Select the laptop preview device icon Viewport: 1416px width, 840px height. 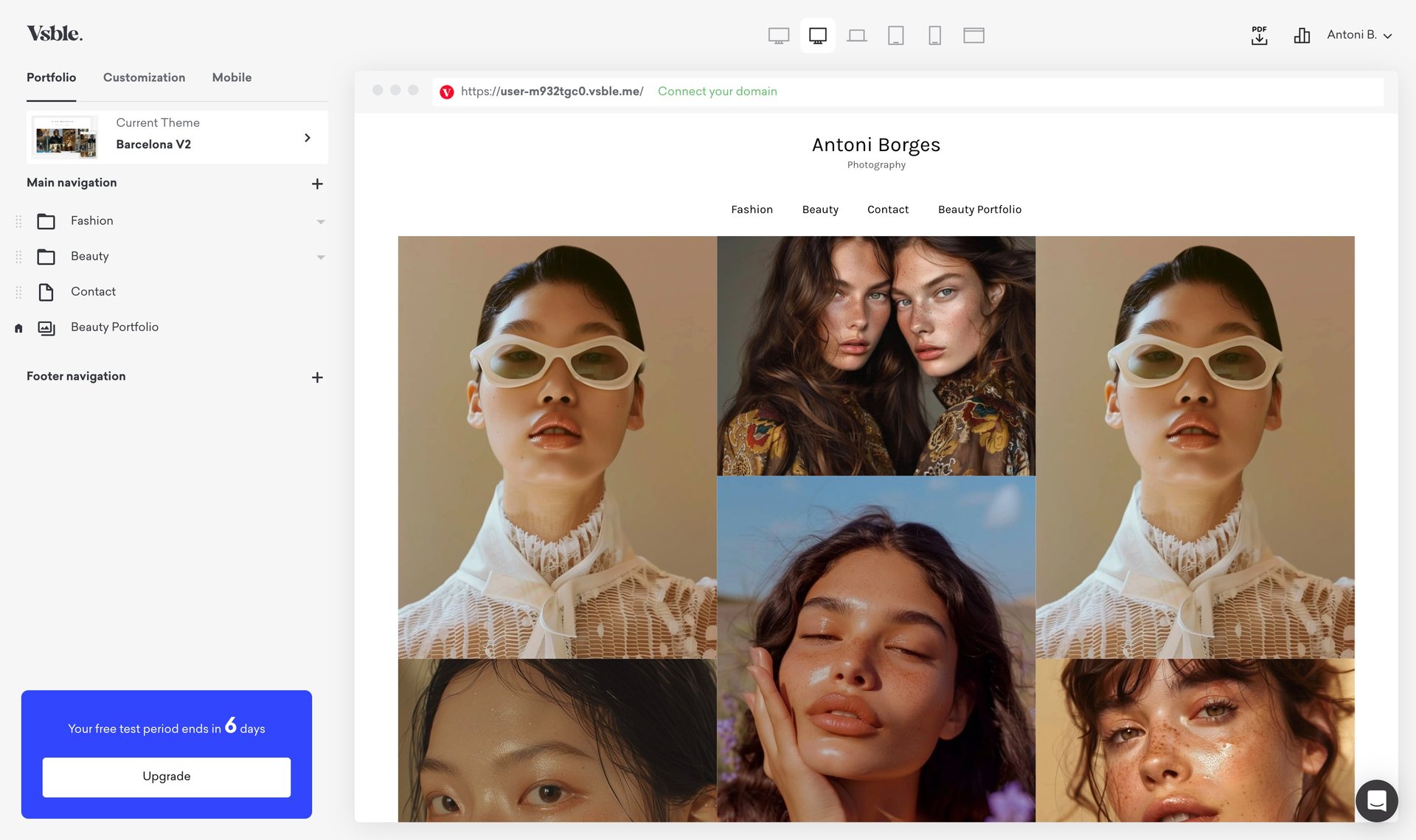click(x=856, y=35)
